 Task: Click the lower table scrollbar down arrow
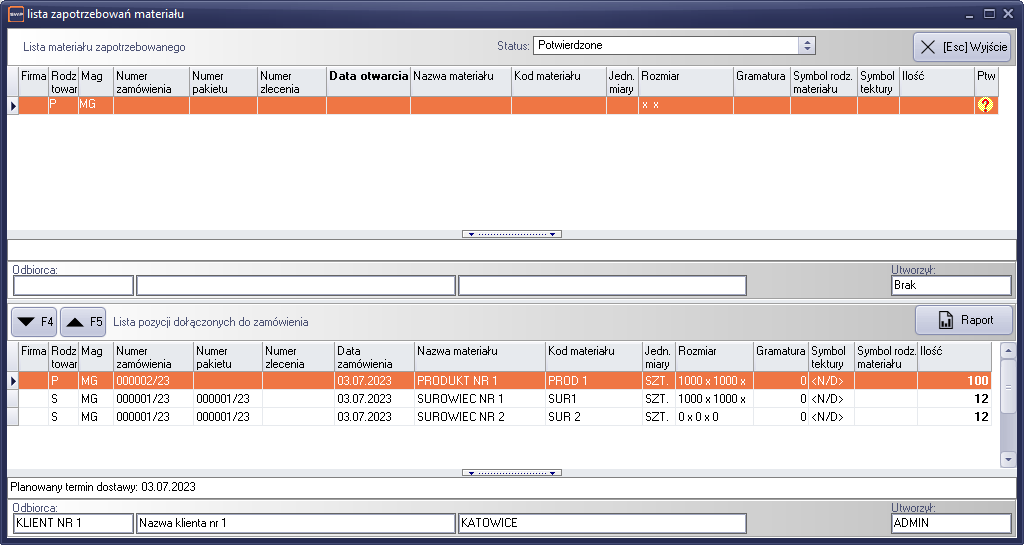[x=1008, y=459]
